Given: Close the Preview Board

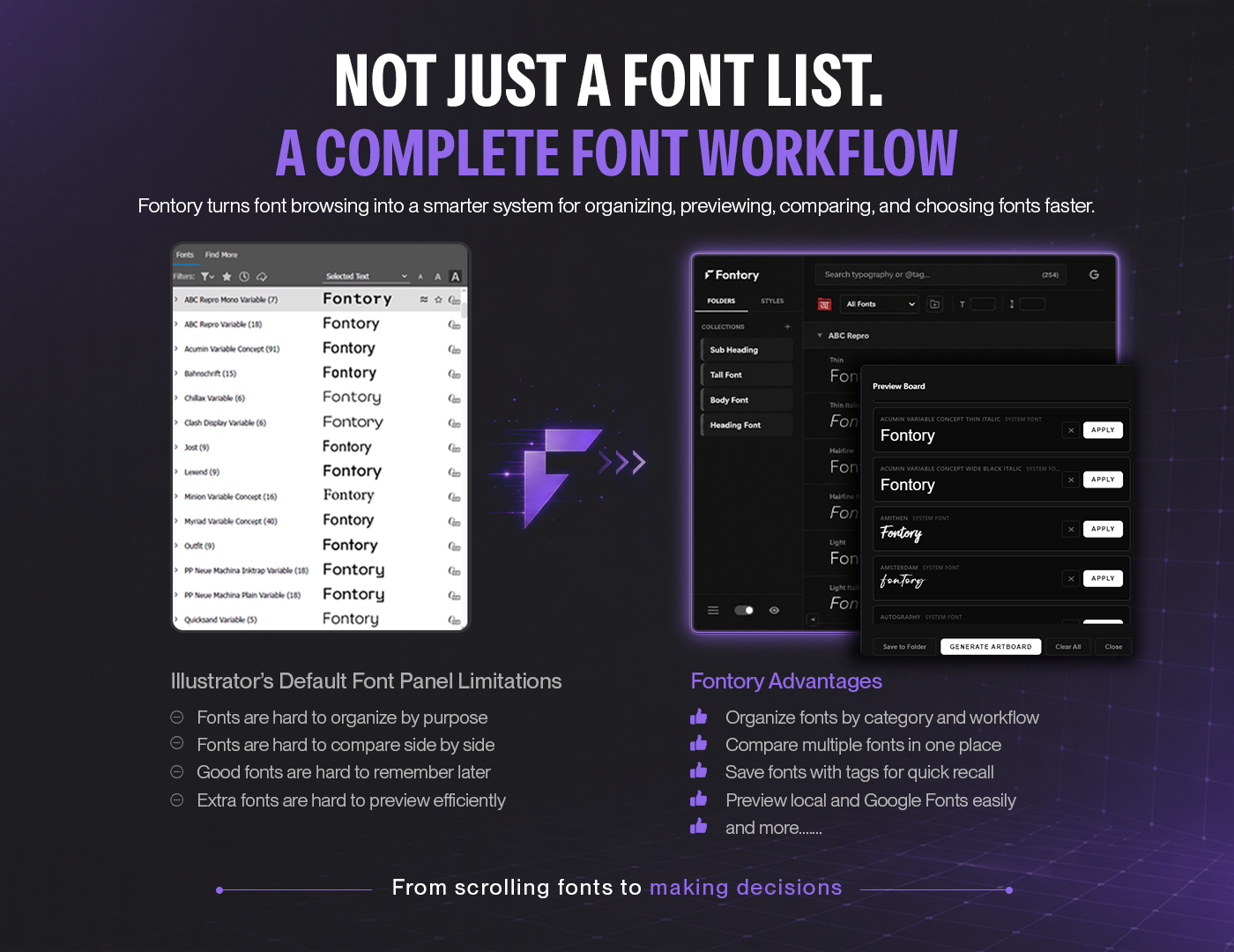Looking at the screenshot, I should point(1113,647).
